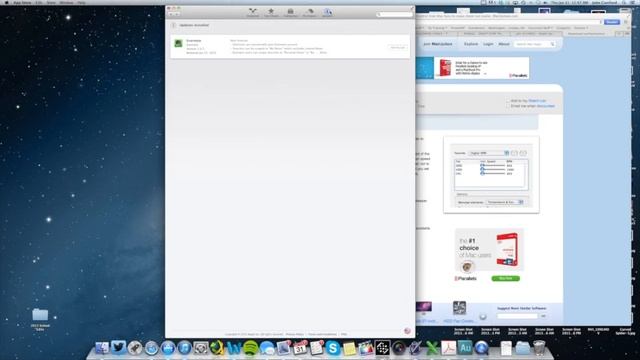Click the Suggest More Similar Software input field
The width and height of the screenshot is (640, 360).
tap(517, 316)
